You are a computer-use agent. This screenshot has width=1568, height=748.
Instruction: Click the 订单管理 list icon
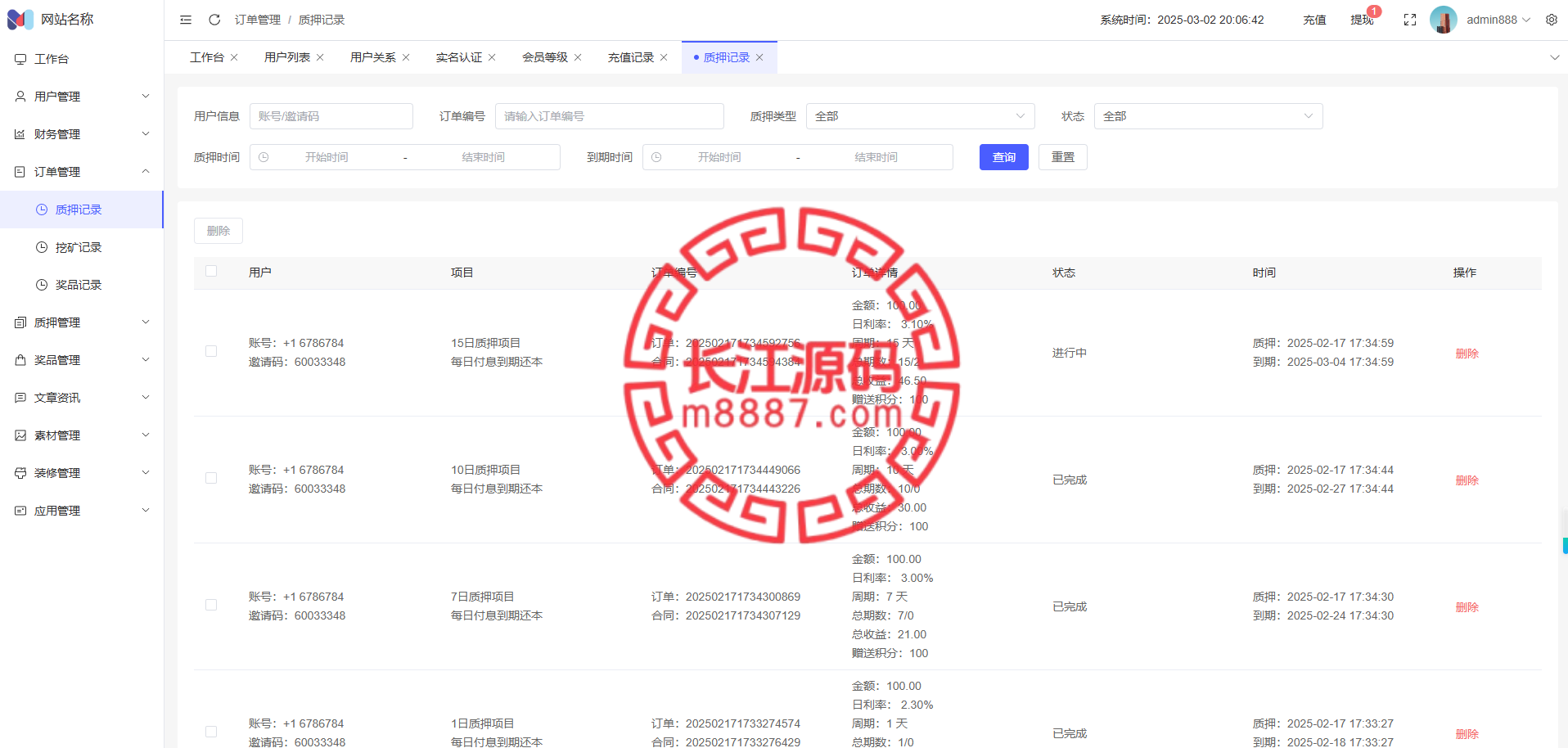point(20,172)
